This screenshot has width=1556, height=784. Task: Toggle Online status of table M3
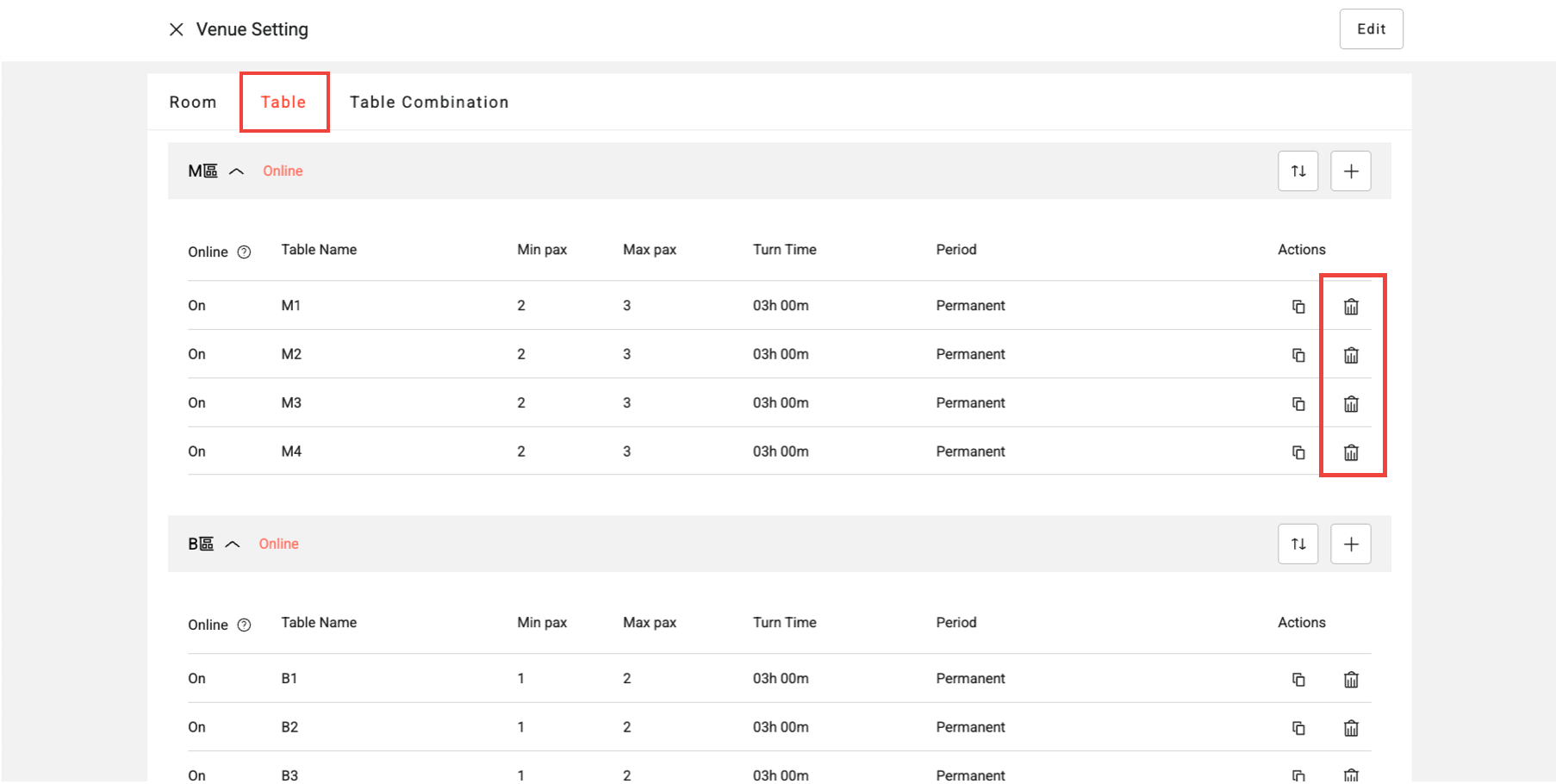click(196, 403)
